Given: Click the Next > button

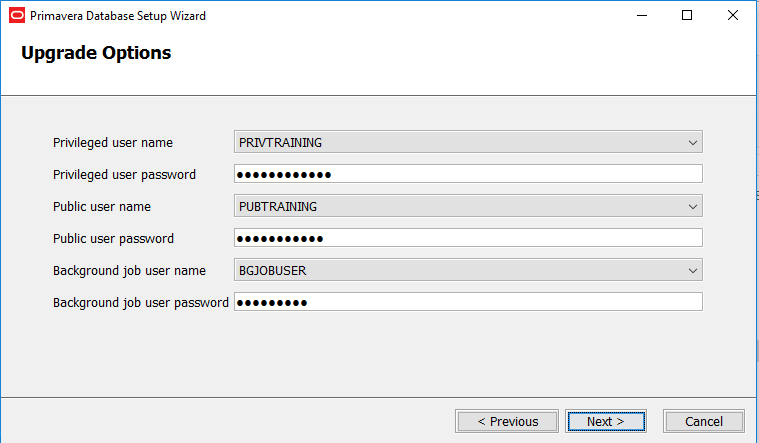Looking at the screenshot, I should click(606, 421).
